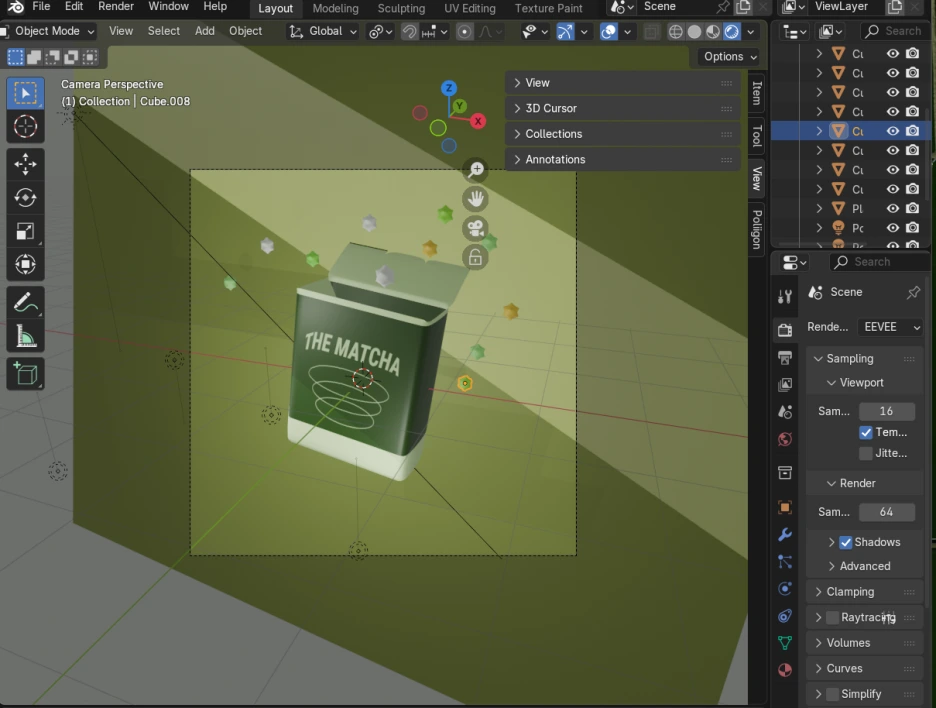
Task: Click the zoom magnifier viewport icon
Action: [x=475, y=171]
